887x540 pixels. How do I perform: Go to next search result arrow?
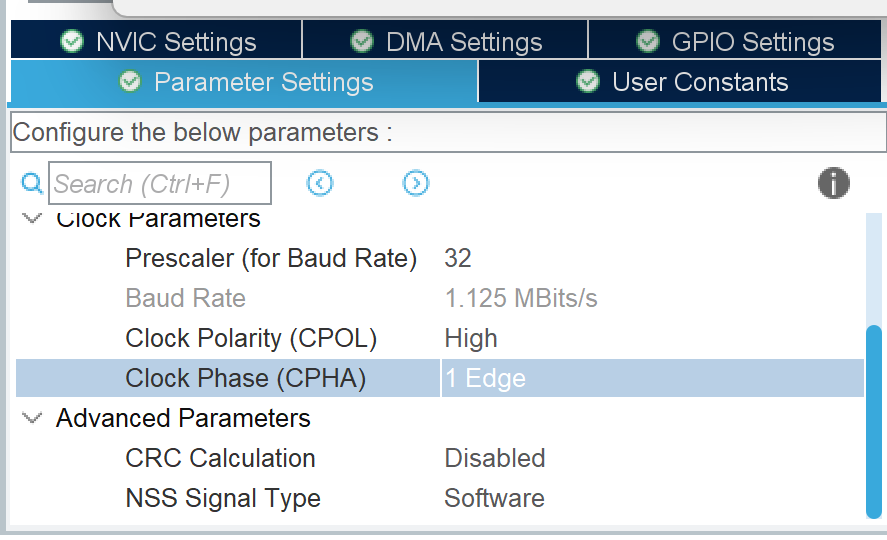pos(416,183)
